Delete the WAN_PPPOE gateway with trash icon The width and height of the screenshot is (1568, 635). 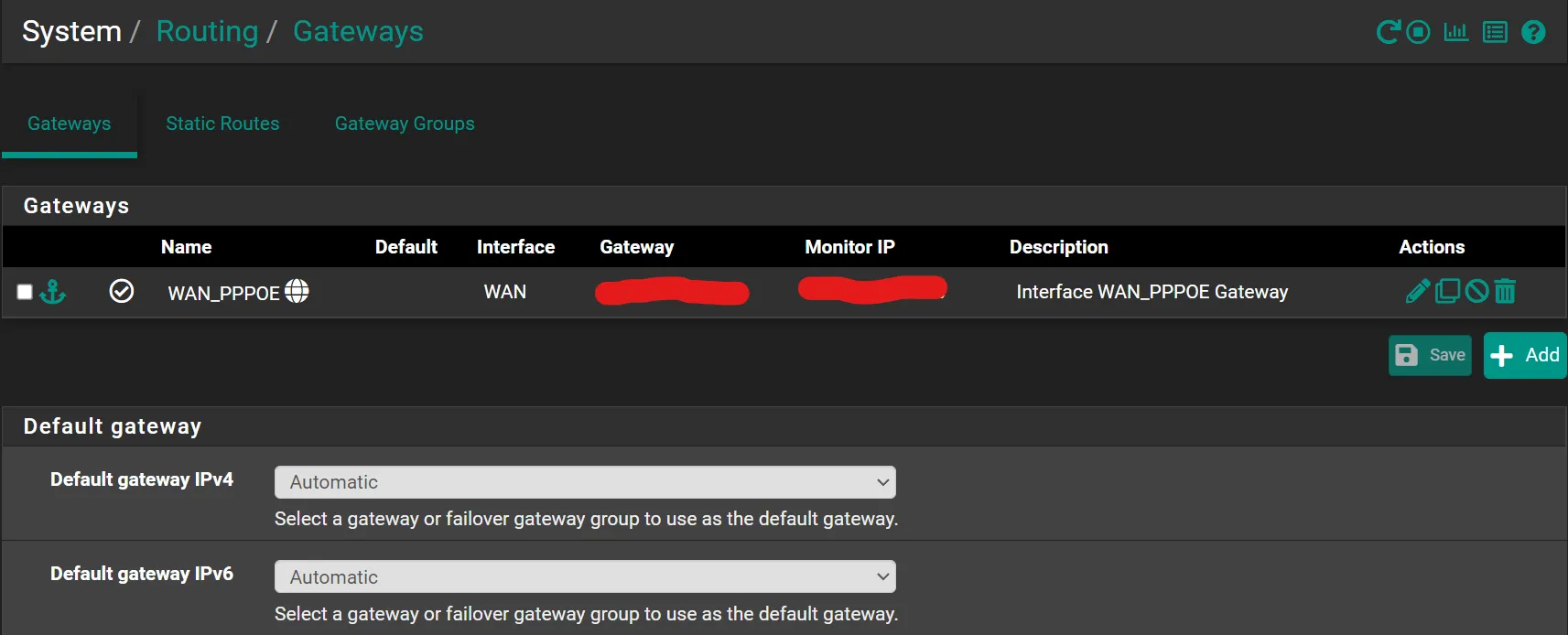pyautogui.click(x=1505, y=291)
